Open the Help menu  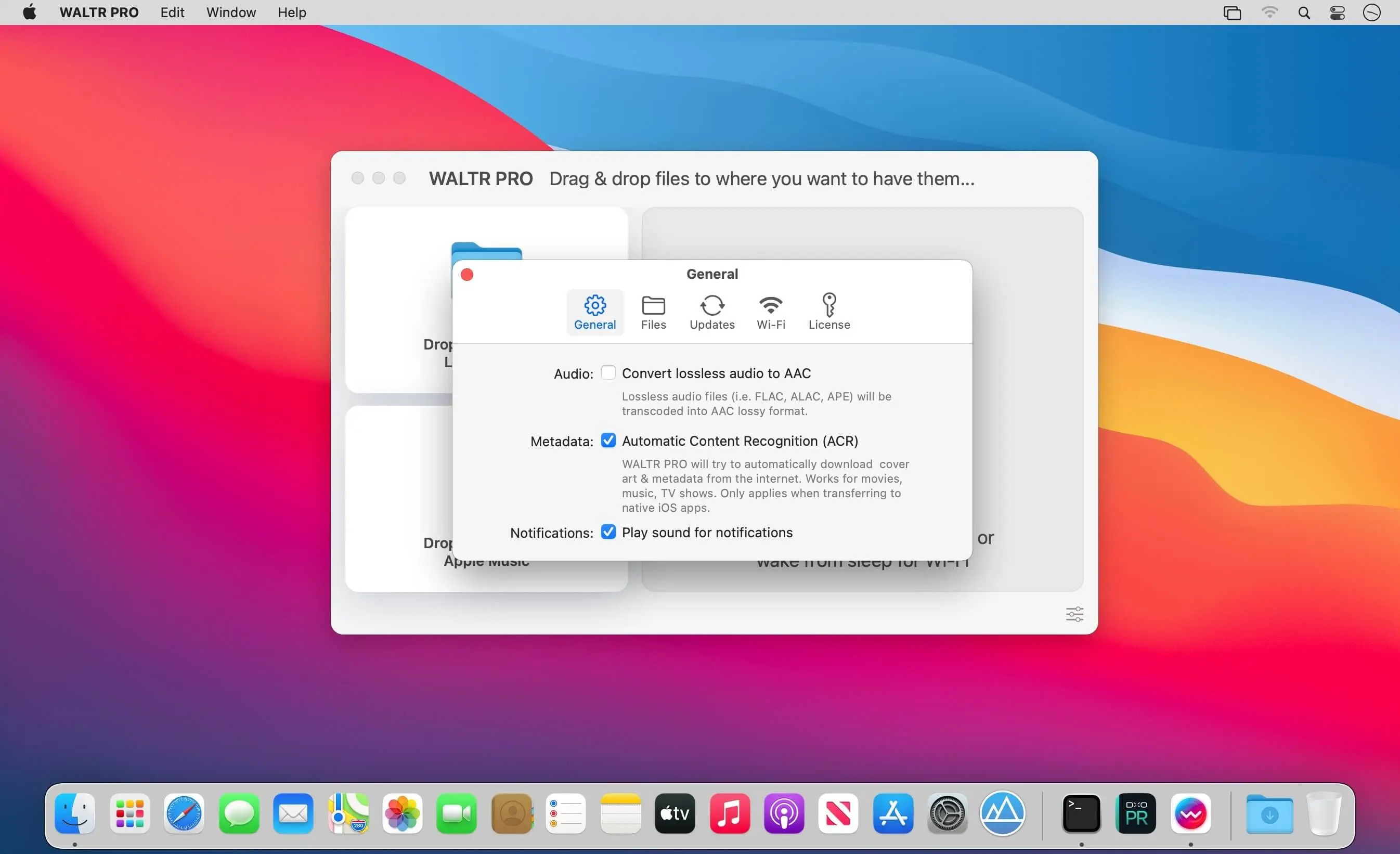[291, 12]
